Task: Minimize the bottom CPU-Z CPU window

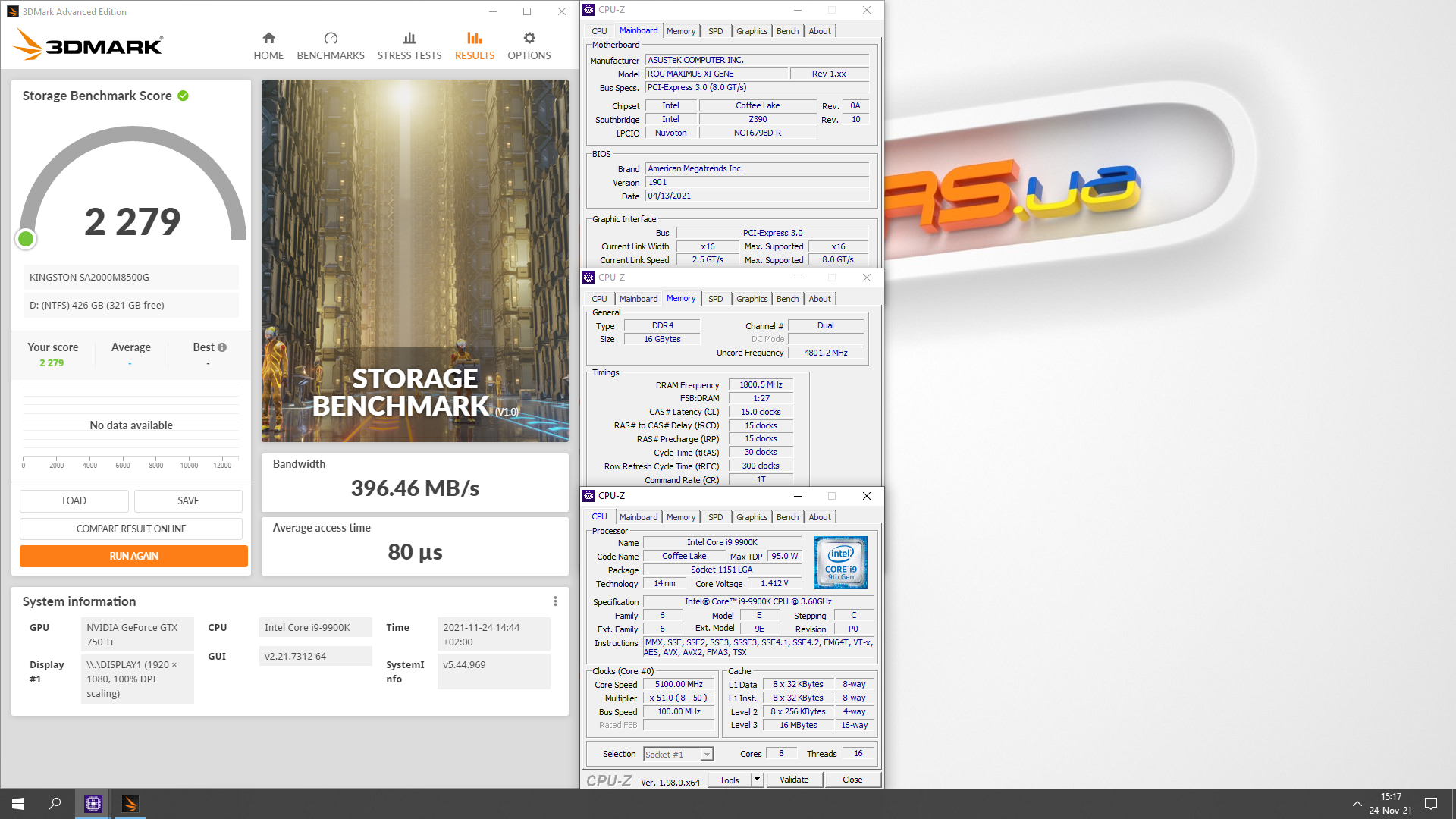Action: tap(798, 496)
